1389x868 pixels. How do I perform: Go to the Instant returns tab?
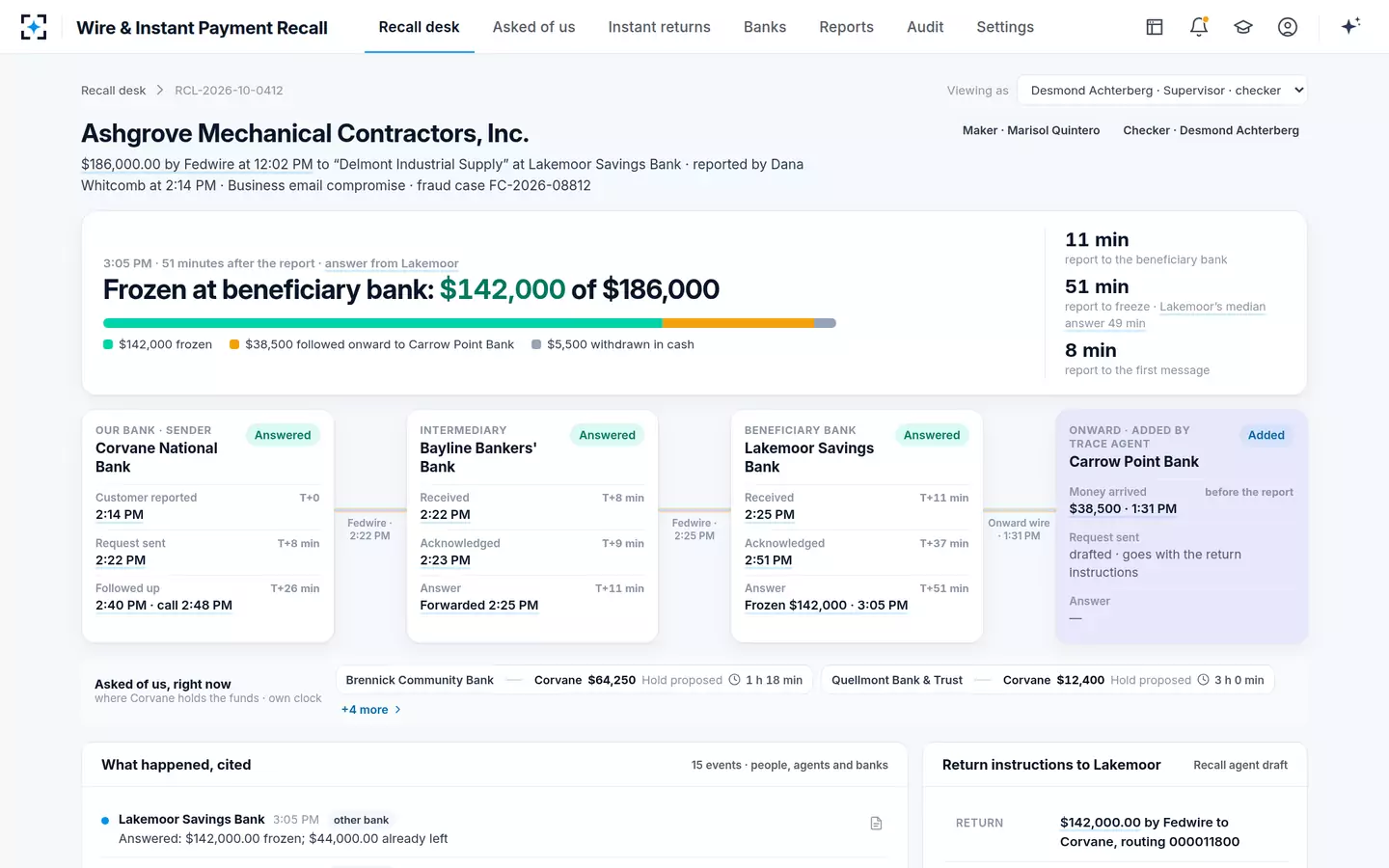pyautogui.click(x=659, y=27)
